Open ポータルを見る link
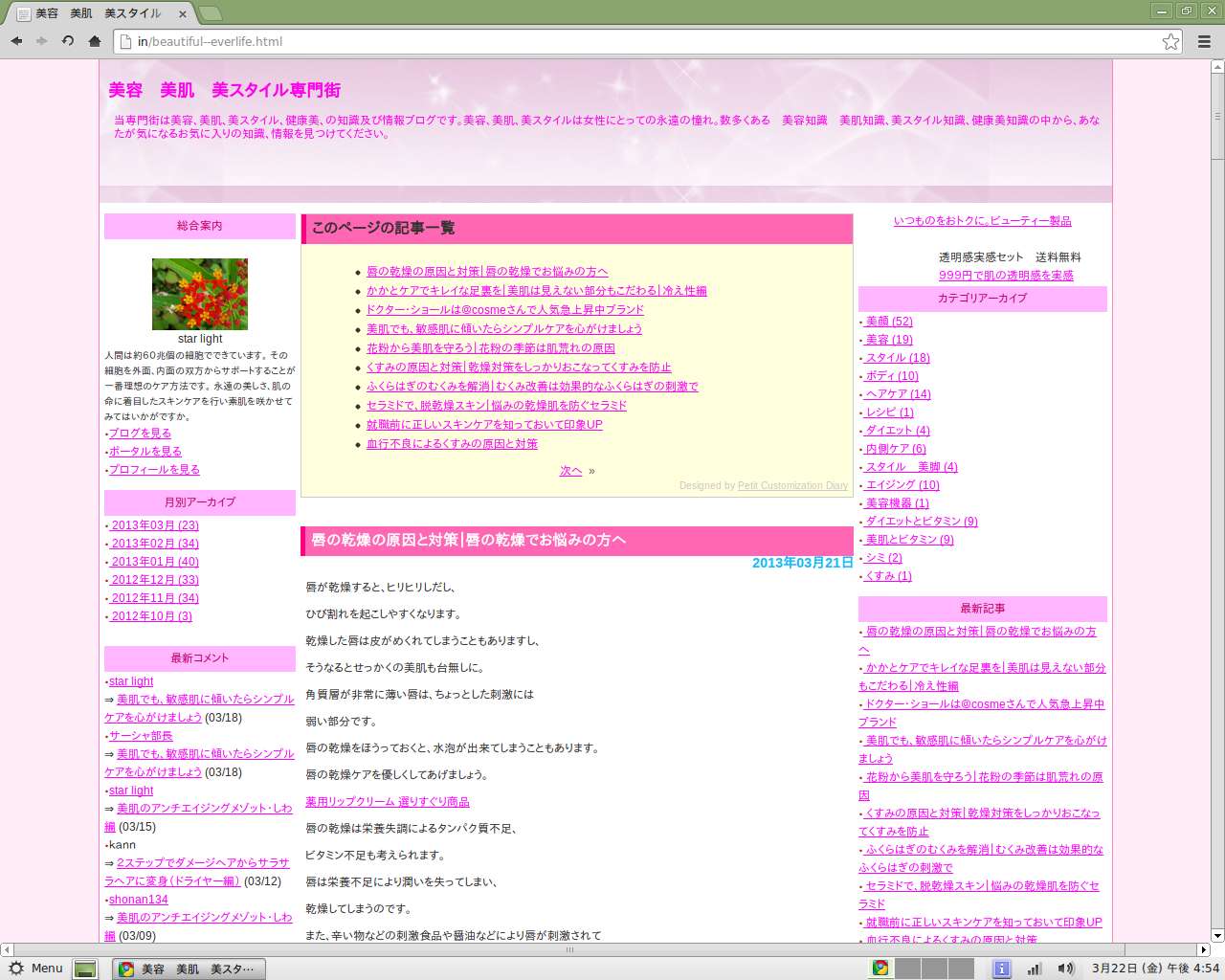Viewport: 1225px width, 980px height. coord(145,452)
